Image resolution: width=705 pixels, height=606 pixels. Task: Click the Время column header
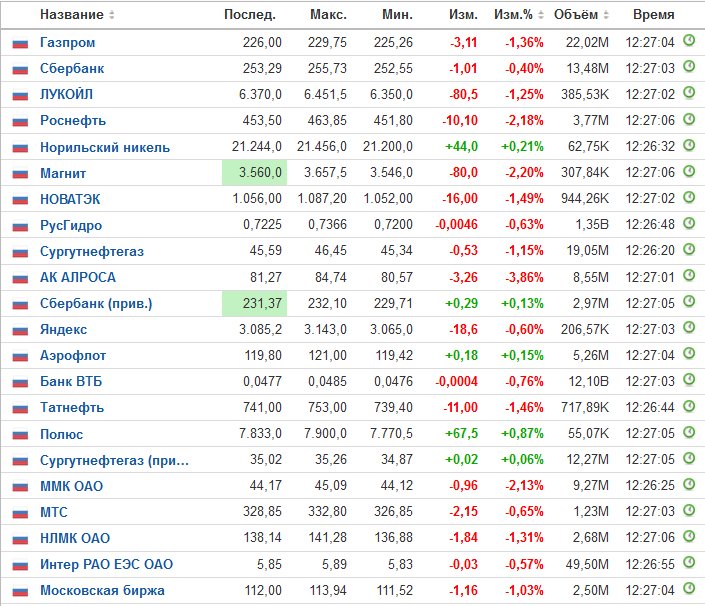tap(653, 15)
